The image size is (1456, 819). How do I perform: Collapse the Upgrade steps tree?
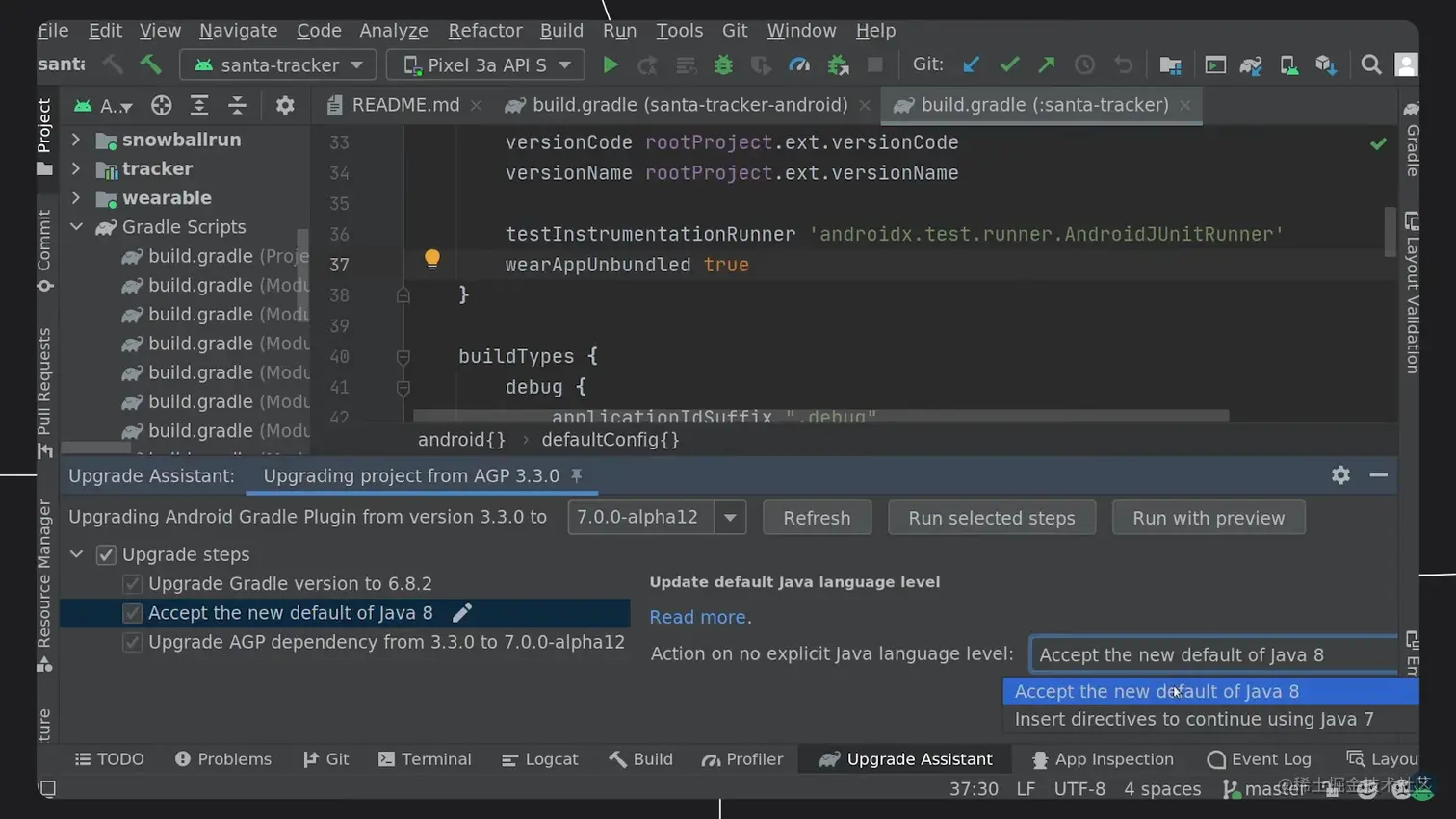pyautogui.click(x=76, y=554)
